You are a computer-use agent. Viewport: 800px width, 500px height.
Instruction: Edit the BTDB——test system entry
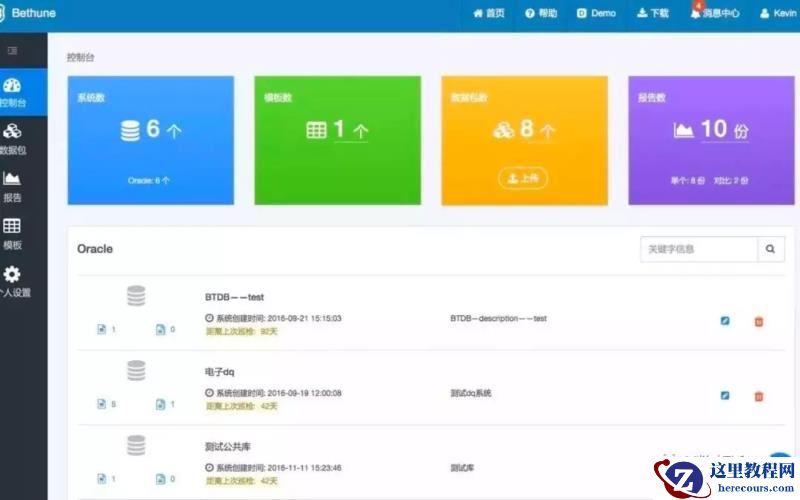[725, 321]
